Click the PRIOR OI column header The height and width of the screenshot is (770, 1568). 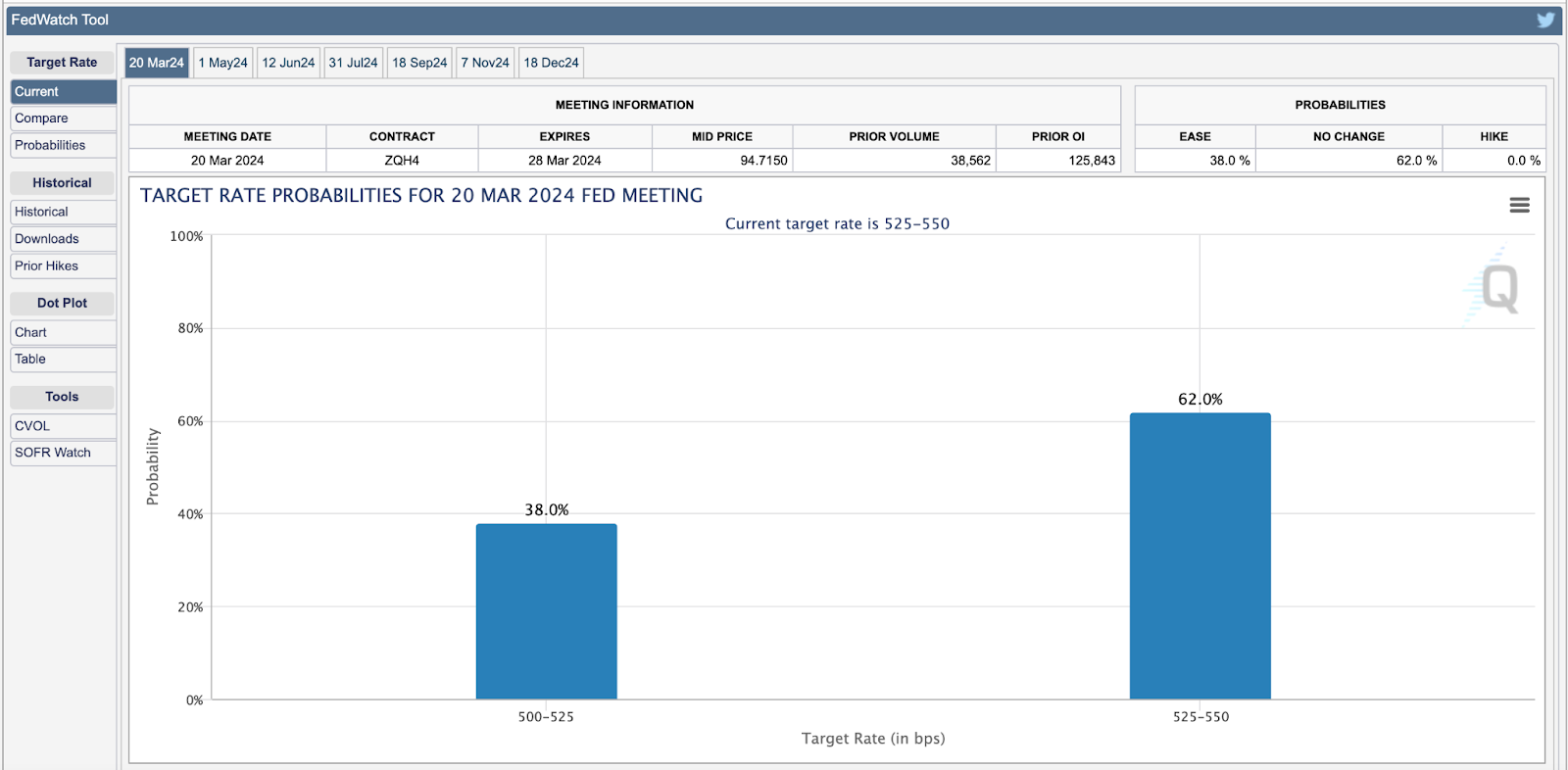[1058, 137]
